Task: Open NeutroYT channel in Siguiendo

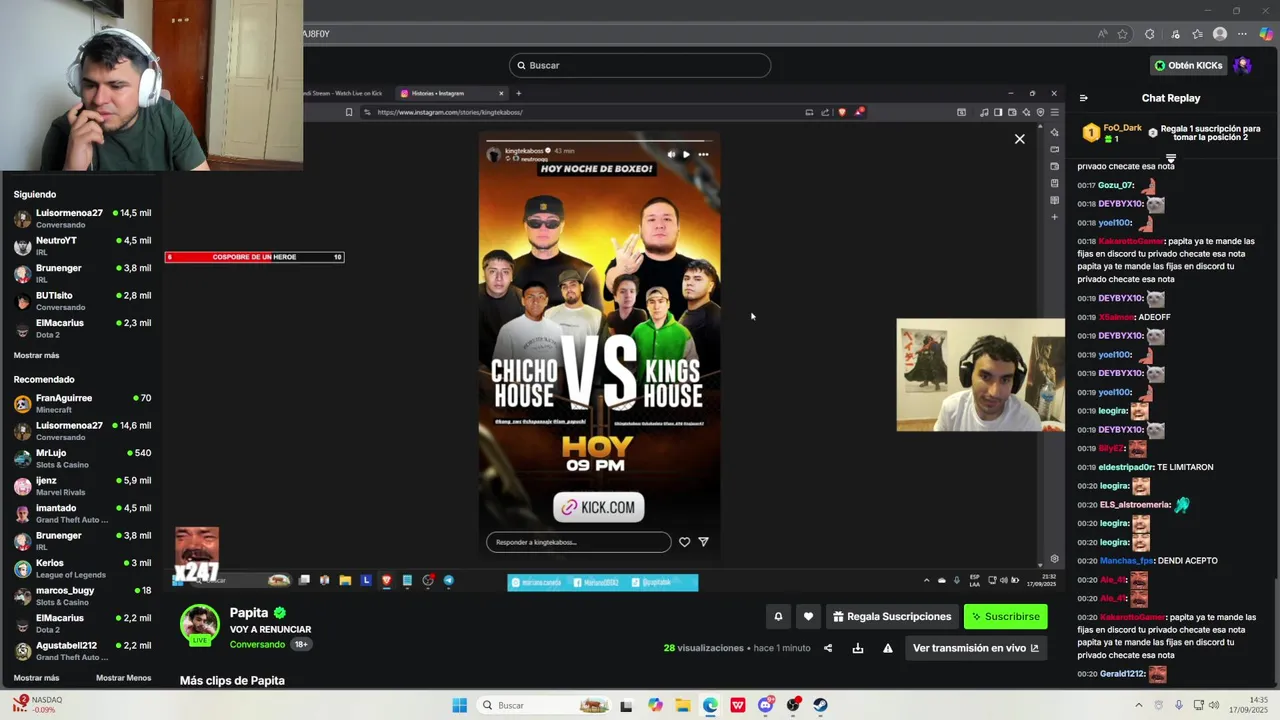Action: point(82,246)
